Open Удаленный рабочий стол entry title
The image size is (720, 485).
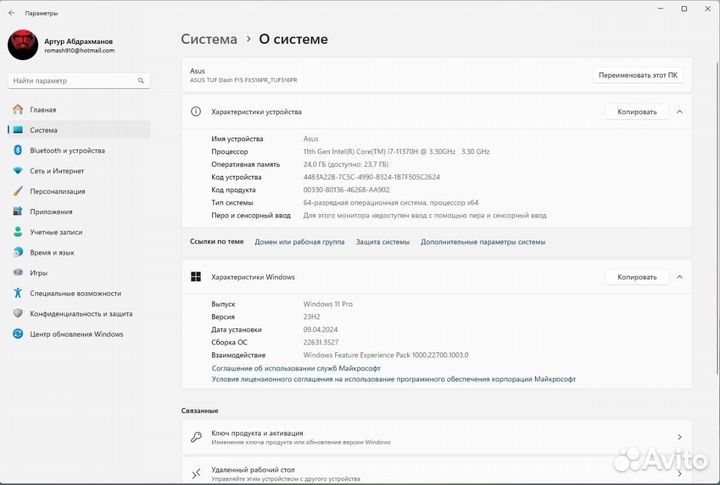(253, 470)
